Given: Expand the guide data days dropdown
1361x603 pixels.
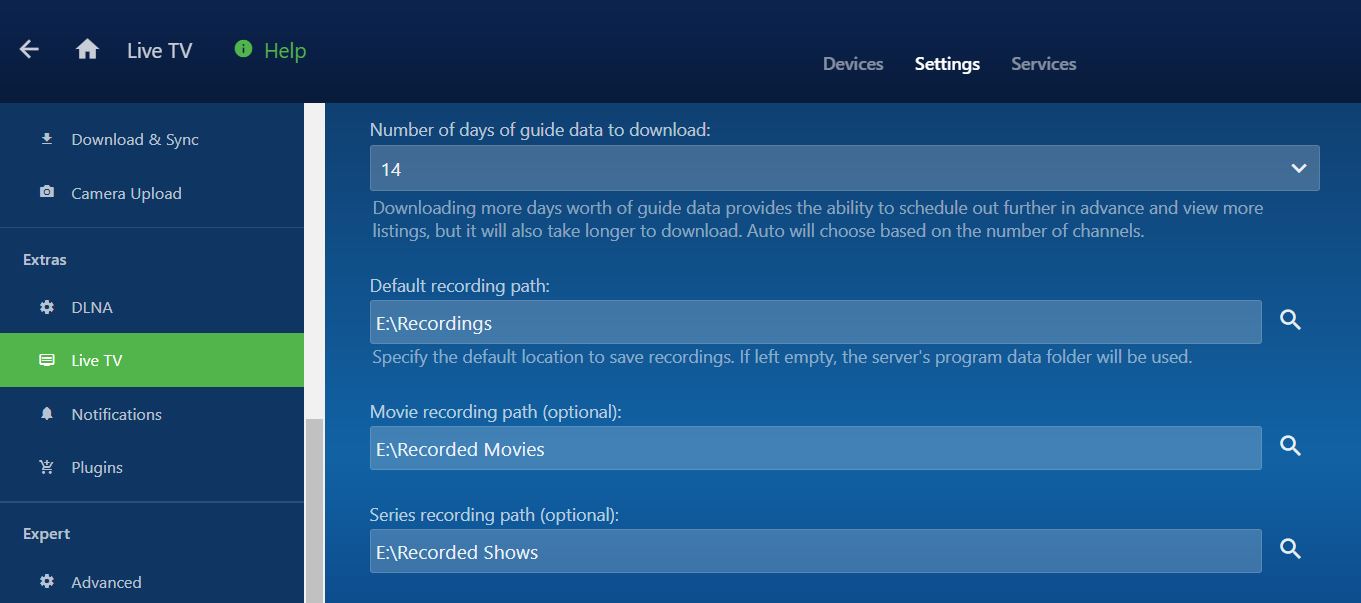Looking at the screenshot, I should click(1298, 168).
